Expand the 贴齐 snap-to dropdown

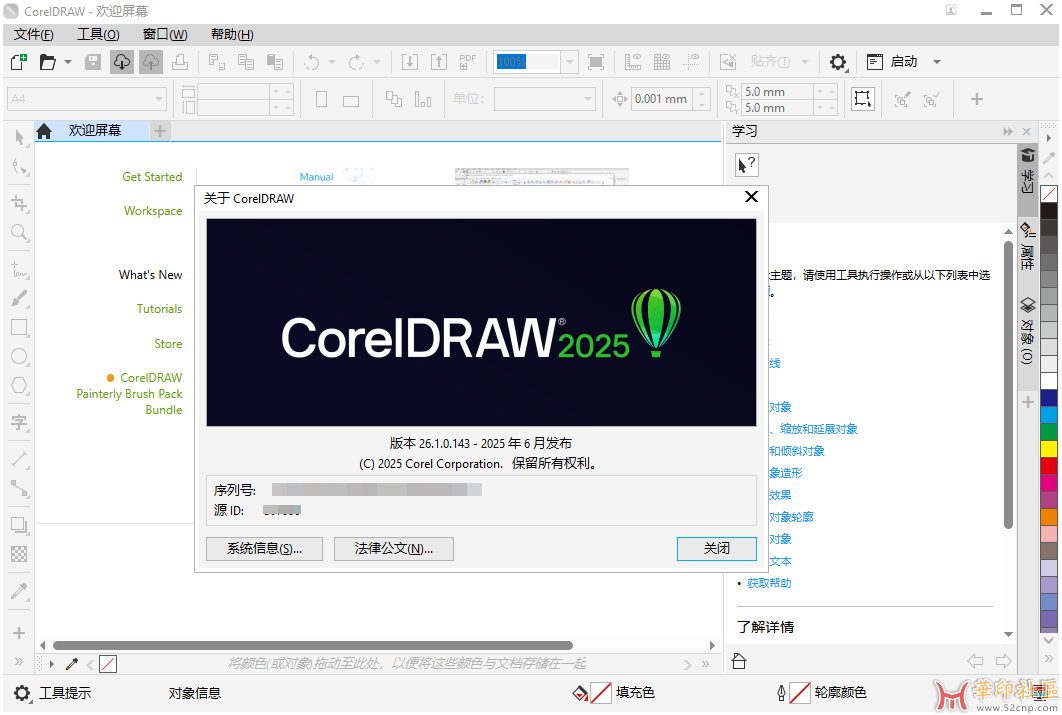805,62
